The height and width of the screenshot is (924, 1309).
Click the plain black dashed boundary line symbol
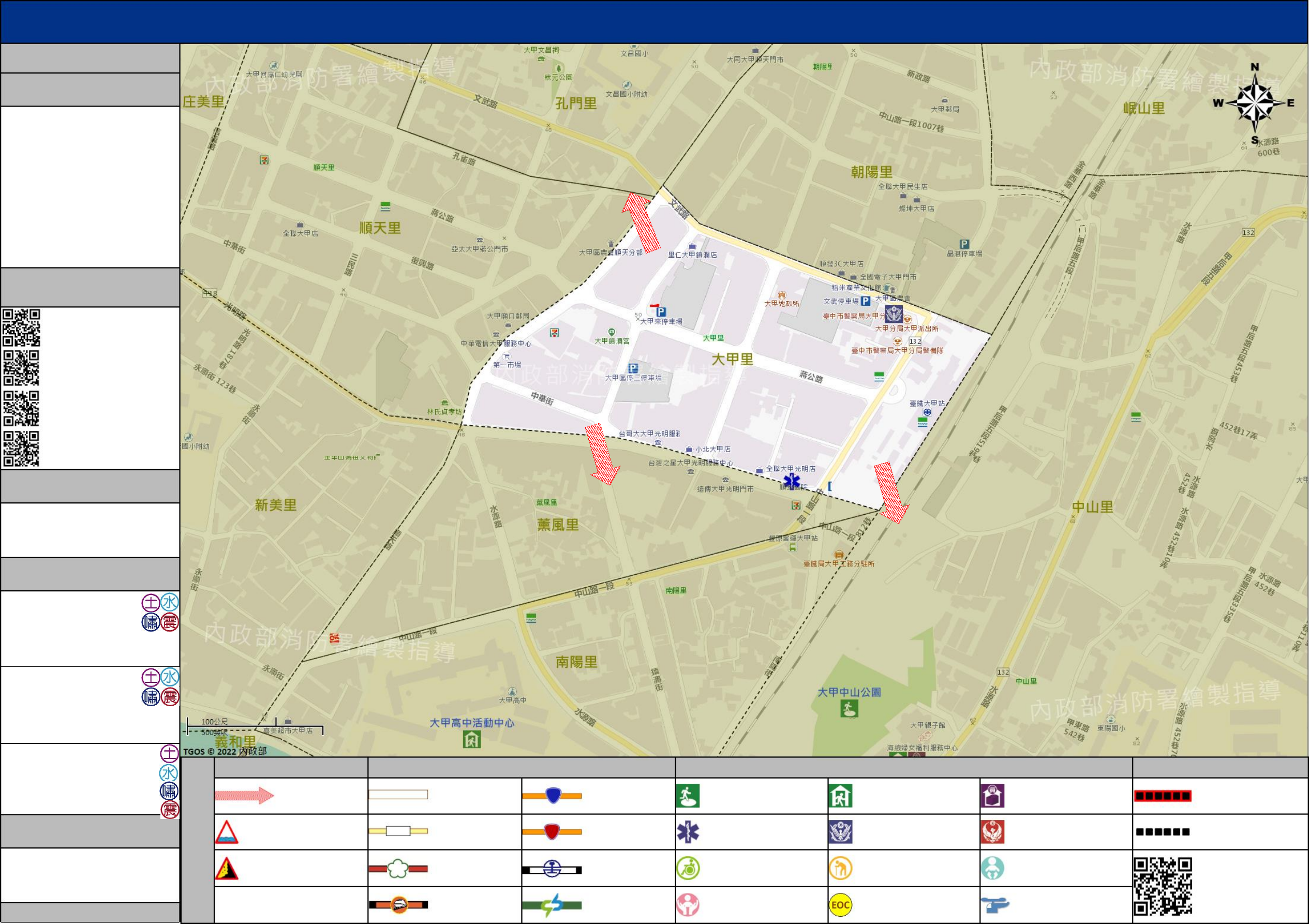pos(1163,832)
